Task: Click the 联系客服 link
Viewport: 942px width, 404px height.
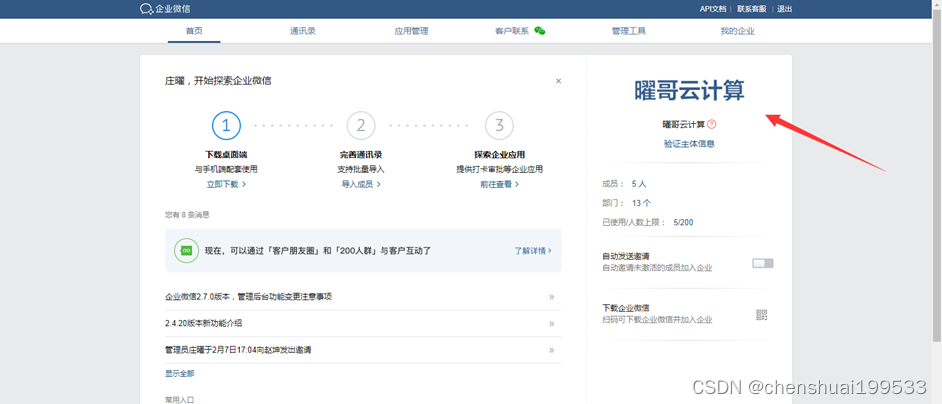Action: 752,9
